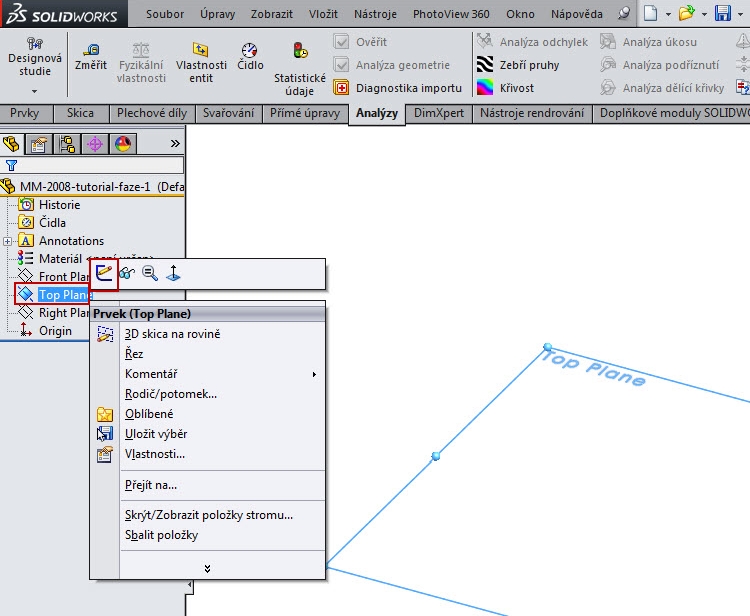Open the Designová studie tool
The width and height of the screenshot is (750, 616).
click(x=34, y=56)
